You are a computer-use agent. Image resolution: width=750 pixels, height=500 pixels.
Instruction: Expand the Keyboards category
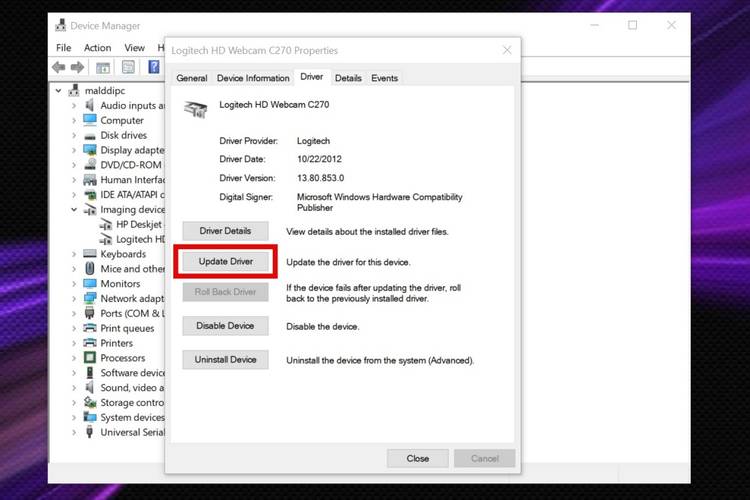click(74, 254)
